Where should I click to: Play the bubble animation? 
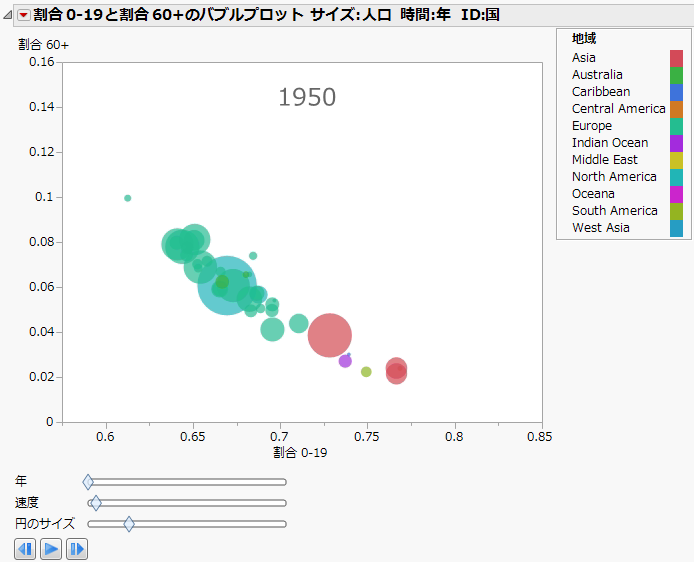pos(51,548)
